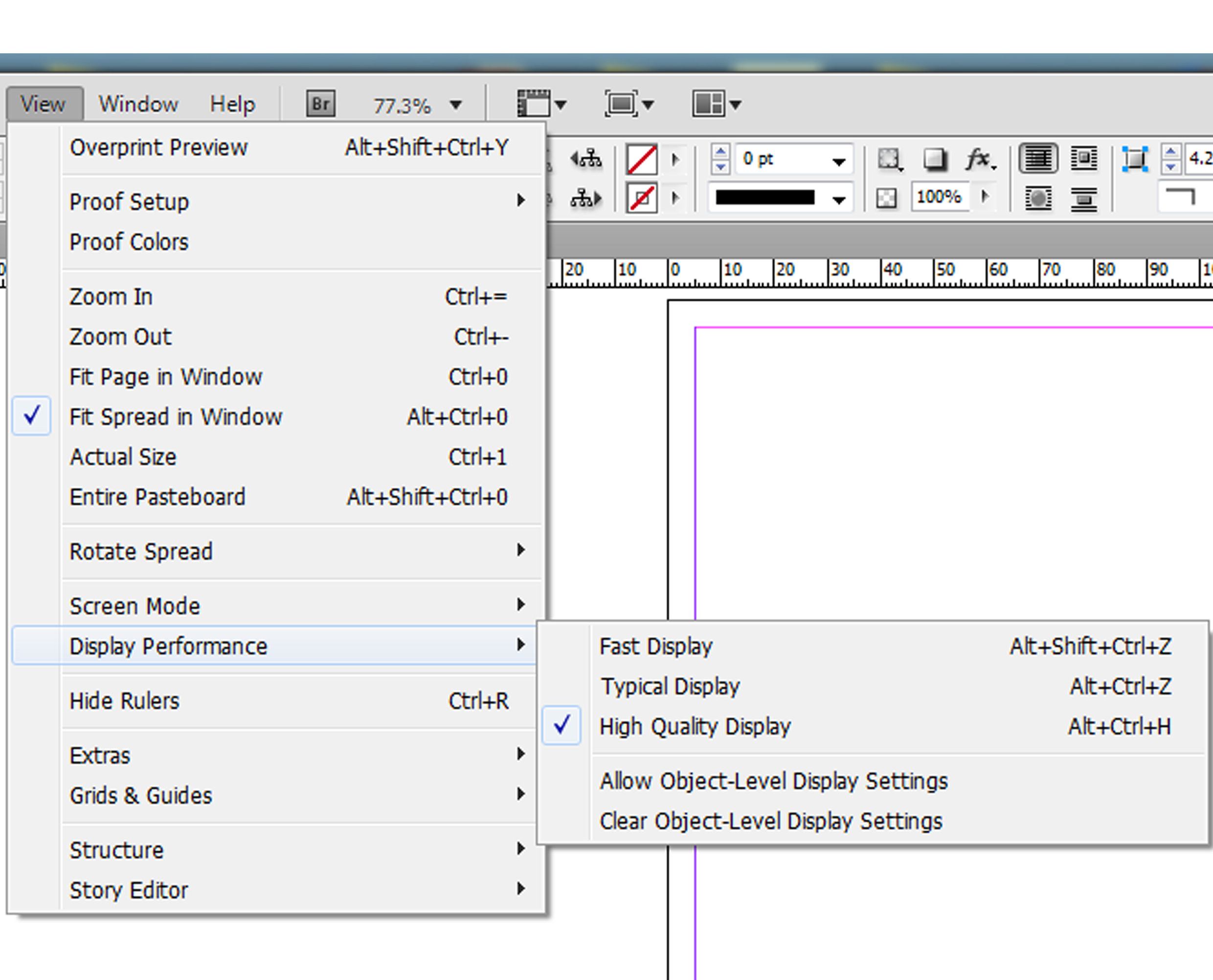Open the Window menu
Viewport: 1213px width, 980px height.
click(138, 104)
